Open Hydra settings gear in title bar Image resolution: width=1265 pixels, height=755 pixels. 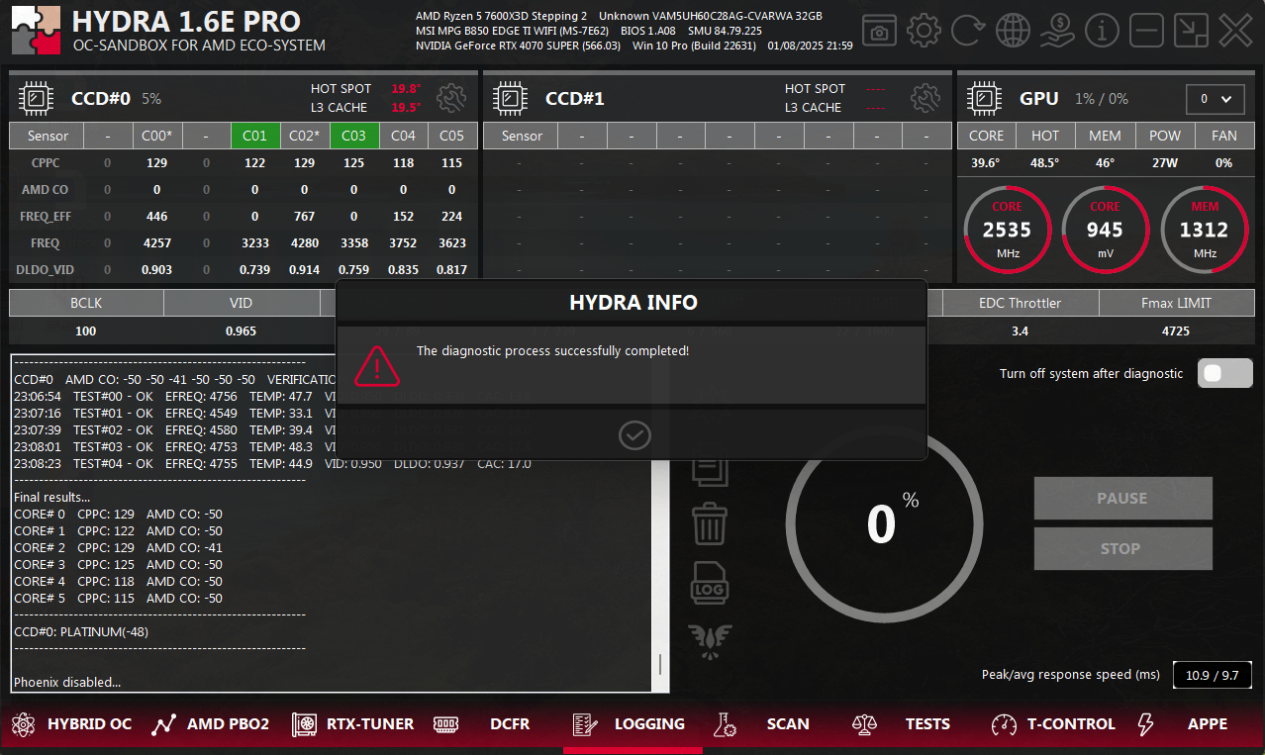[923, 31]
